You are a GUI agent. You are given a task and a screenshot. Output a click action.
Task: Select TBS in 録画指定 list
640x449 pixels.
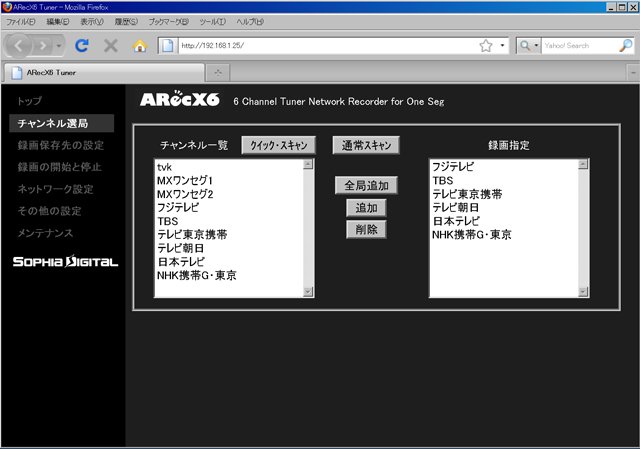(504, 180)
